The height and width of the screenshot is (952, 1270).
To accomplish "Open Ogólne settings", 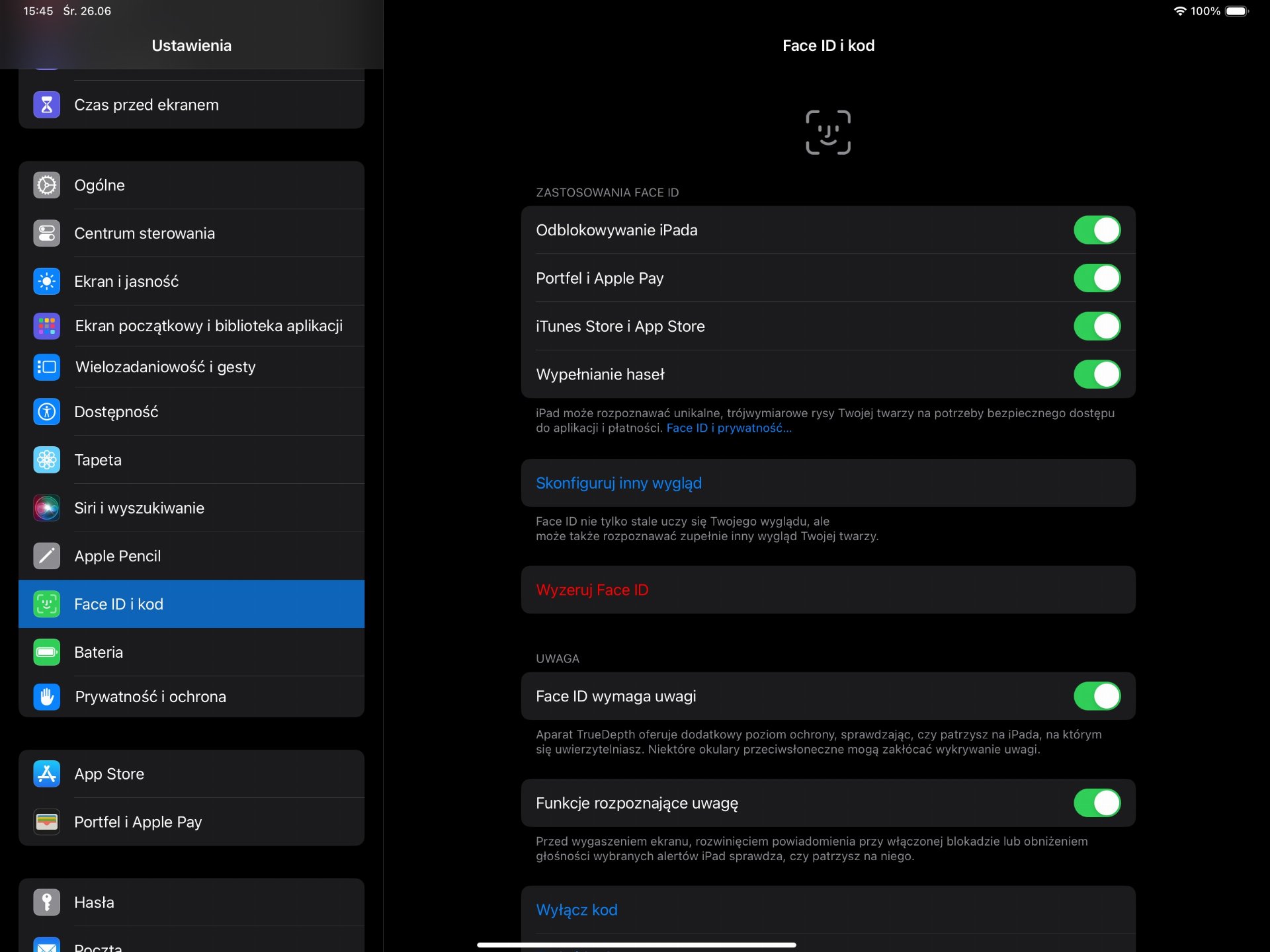I will 191,185.
